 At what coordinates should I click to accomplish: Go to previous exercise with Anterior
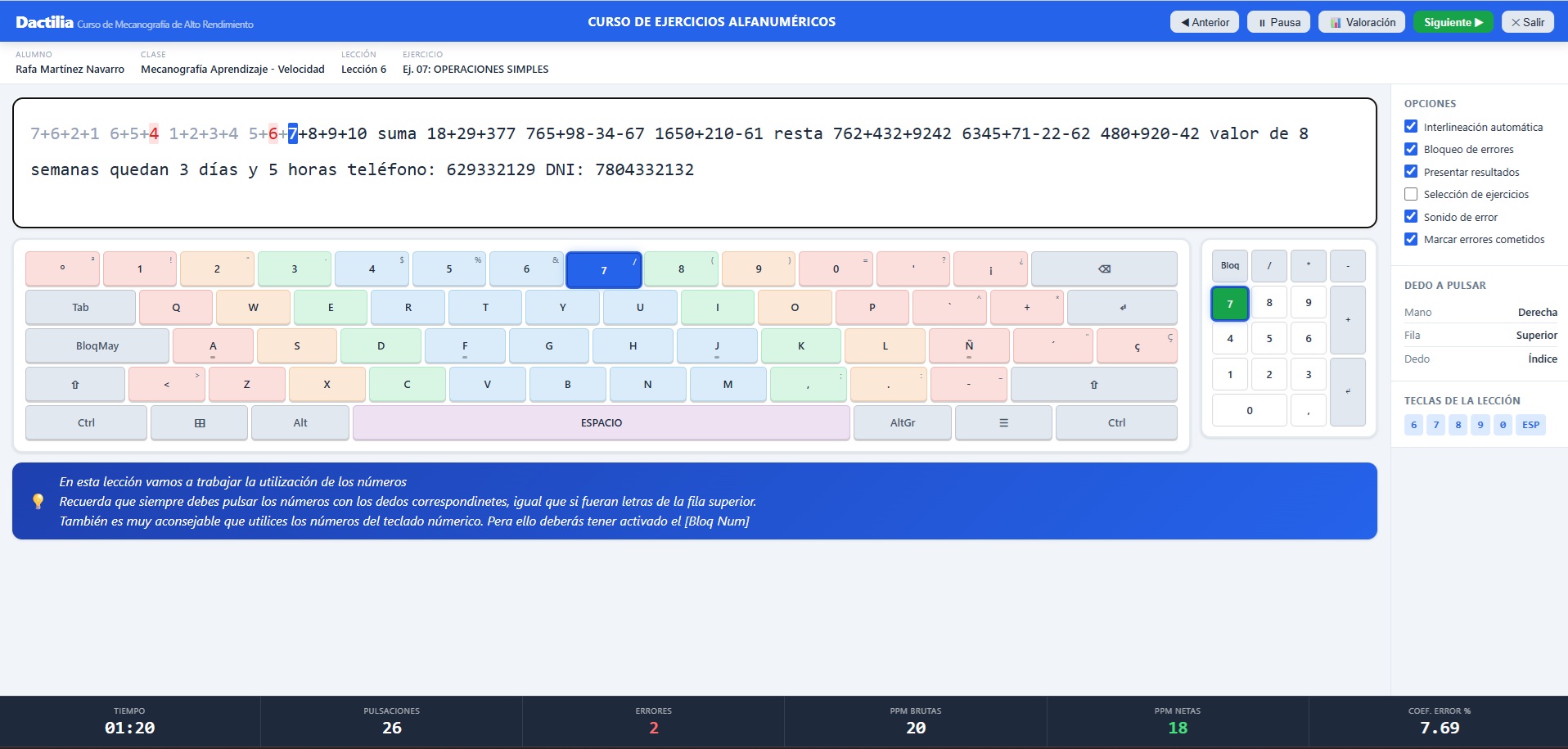[x=1205, y=22]
